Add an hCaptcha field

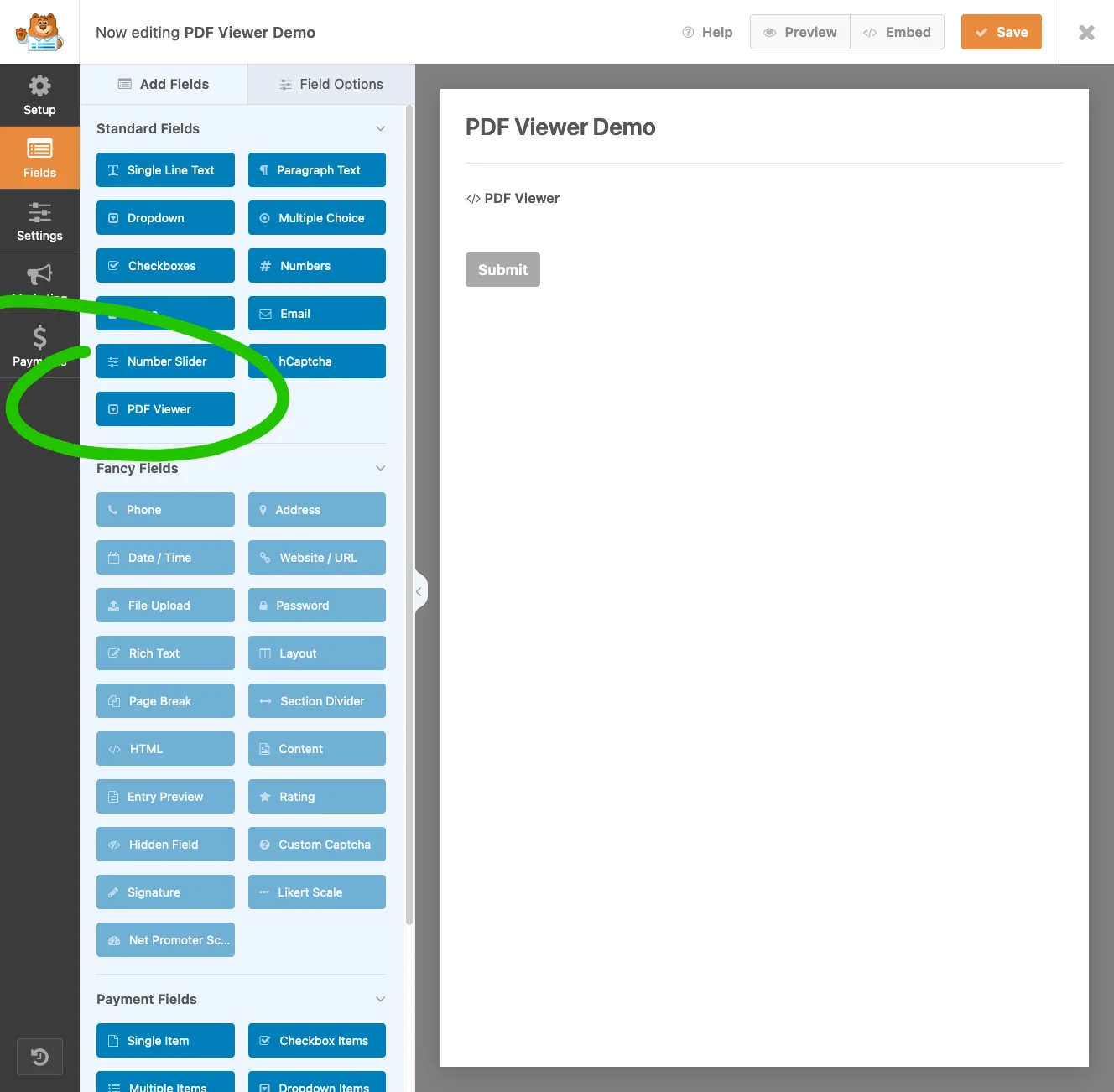[x=317, y=361]
